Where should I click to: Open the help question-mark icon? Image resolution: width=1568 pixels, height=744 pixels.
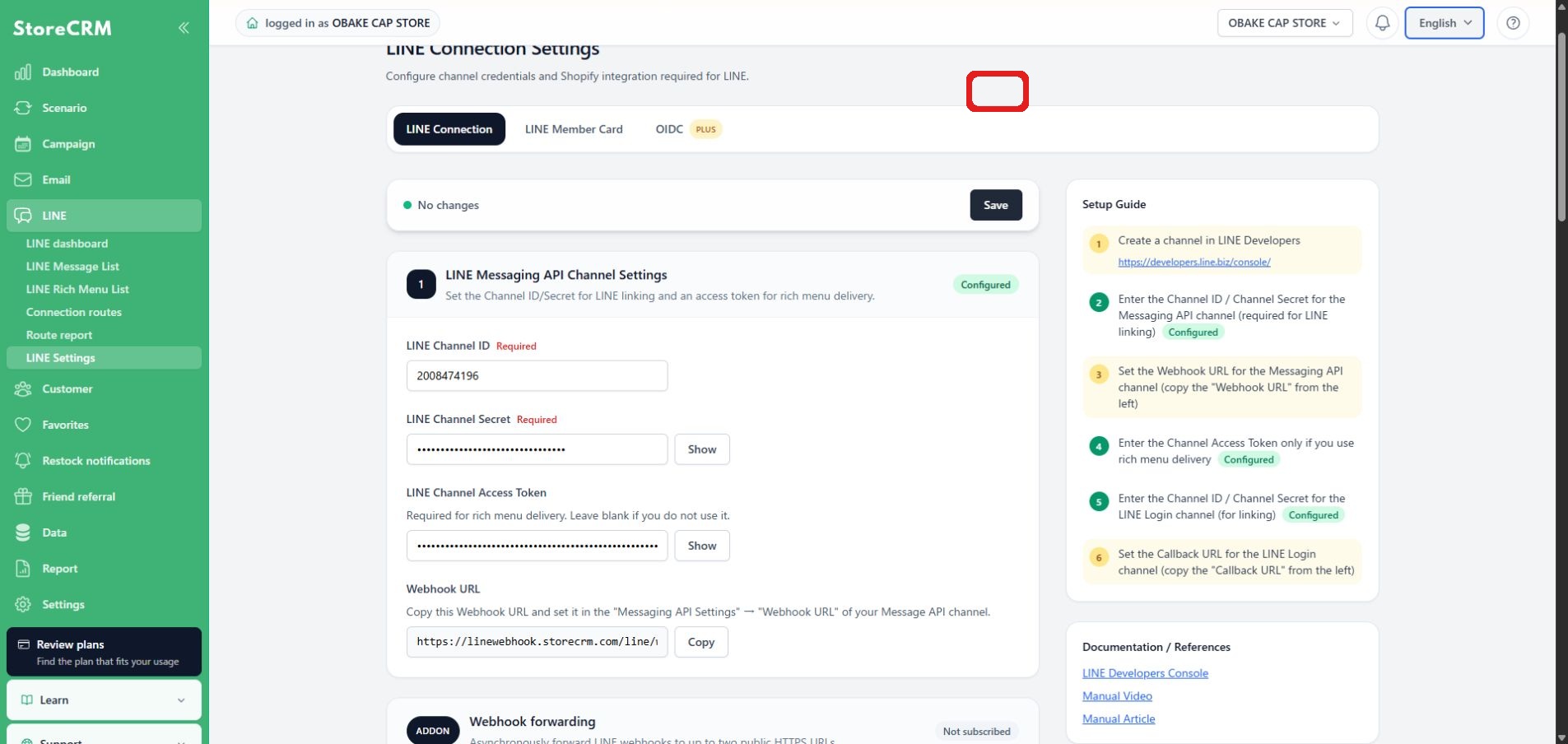tap(1513, 23)
